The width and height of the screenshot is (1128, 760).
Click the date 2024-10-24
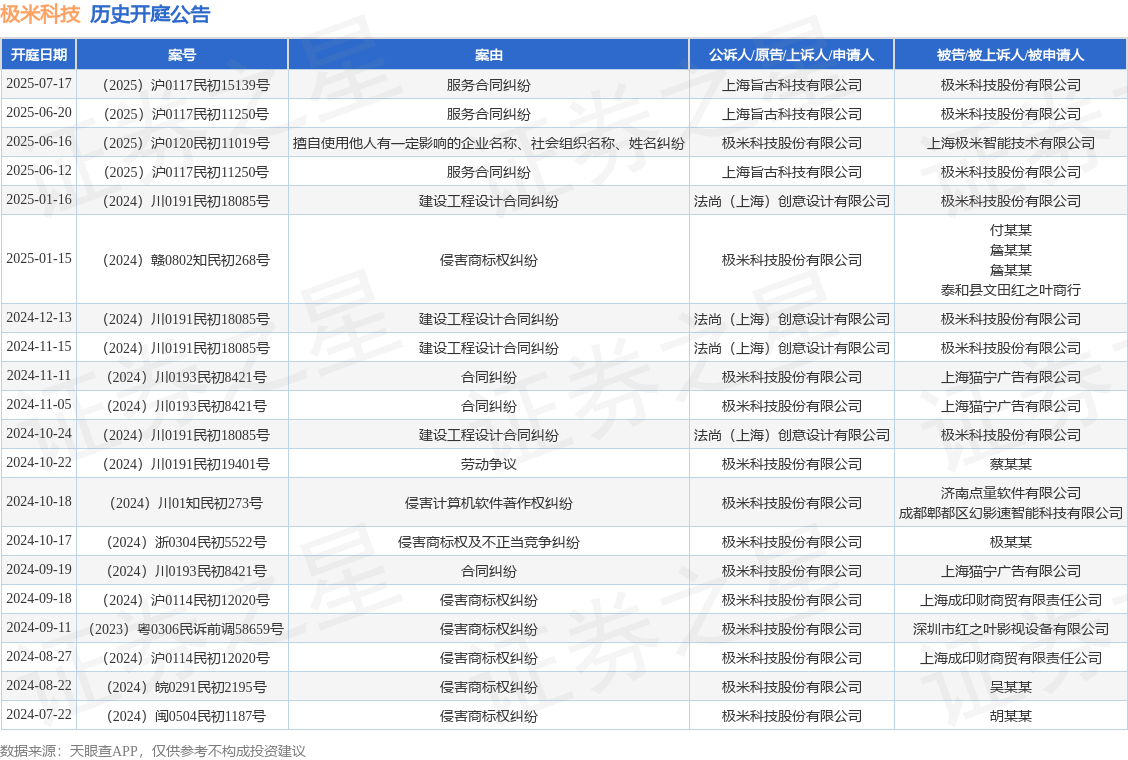(39, 433)
